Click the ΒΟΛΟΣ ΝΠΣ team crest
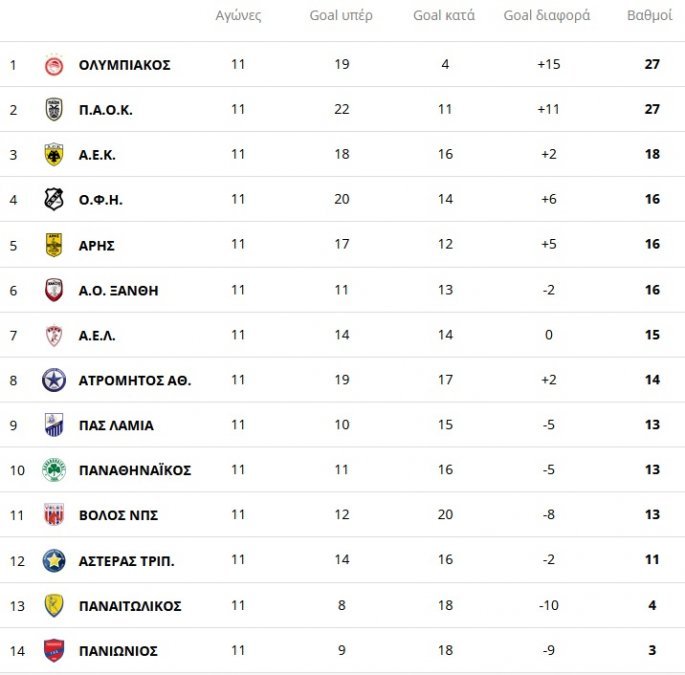This screenshot has height=675, width=685. (54, 515)
